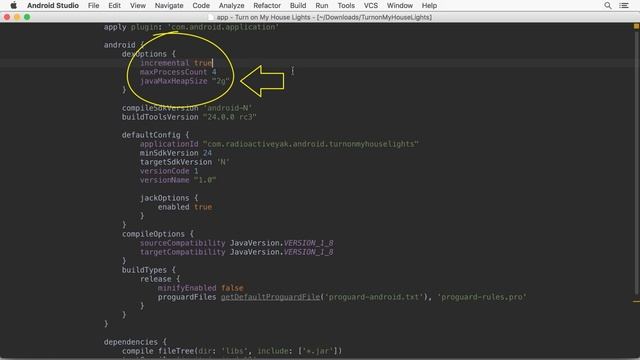Click the 'proguard-rules.pro' string
The image size is (640, 360).
pos(482,297)
